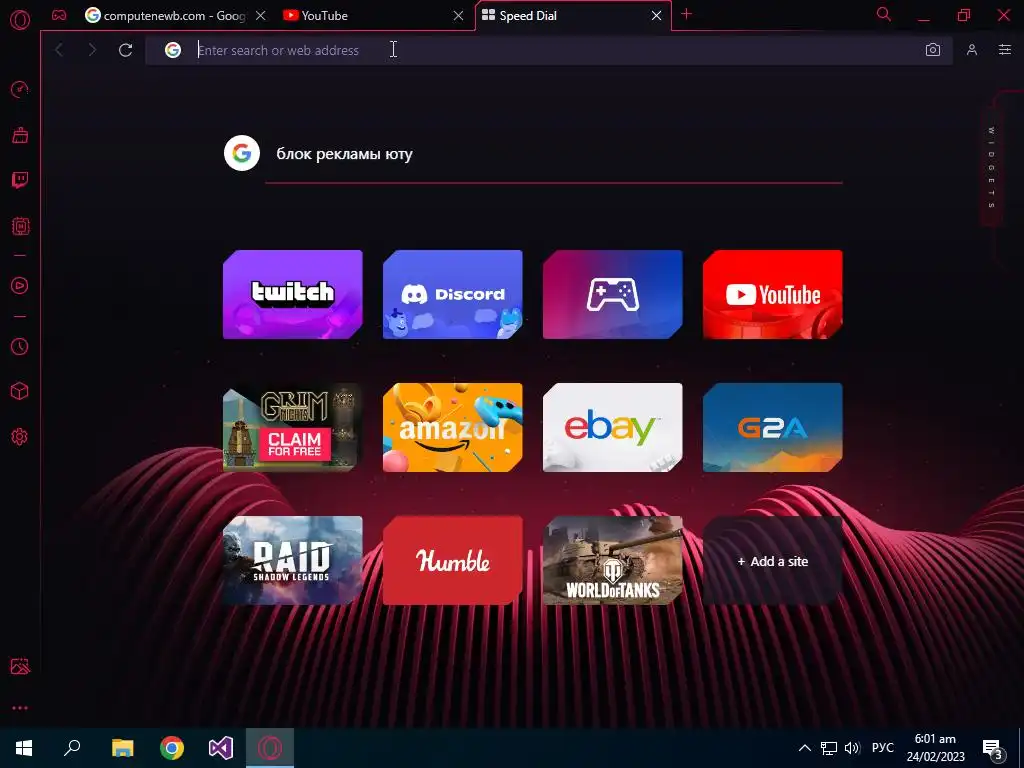1024x768 pixels.
Task: Click Google logo beside Speed Dial search
Action: click(242, 153)
